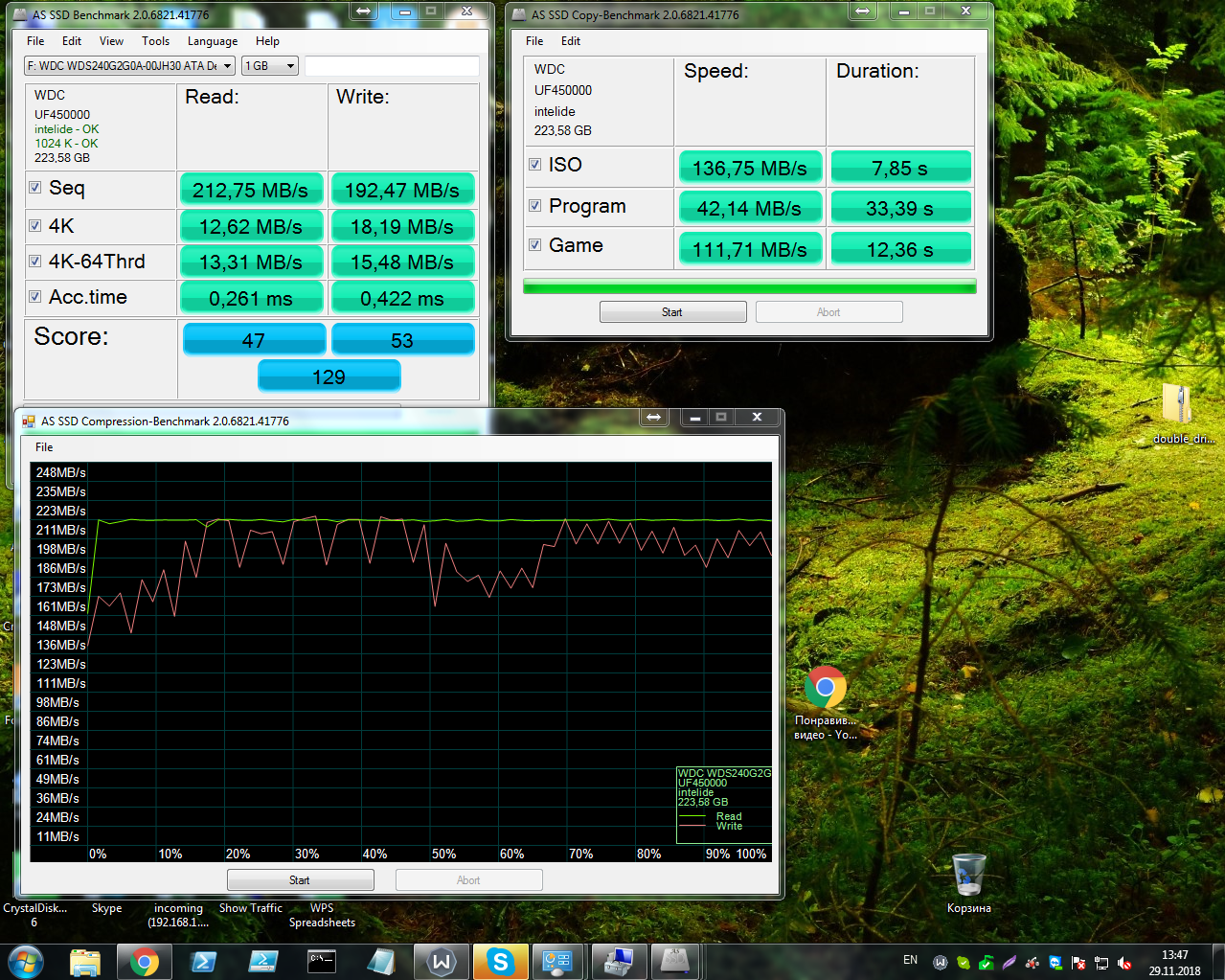Click the compression graph legend box
Image resolution: width=1225 pixels, height=980 pixels.
click(724, 805)
